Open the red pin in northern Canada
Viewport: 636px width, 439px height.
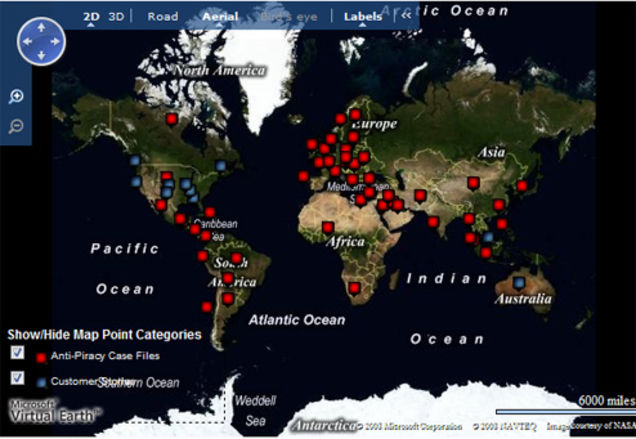click(x=172, y=119)
